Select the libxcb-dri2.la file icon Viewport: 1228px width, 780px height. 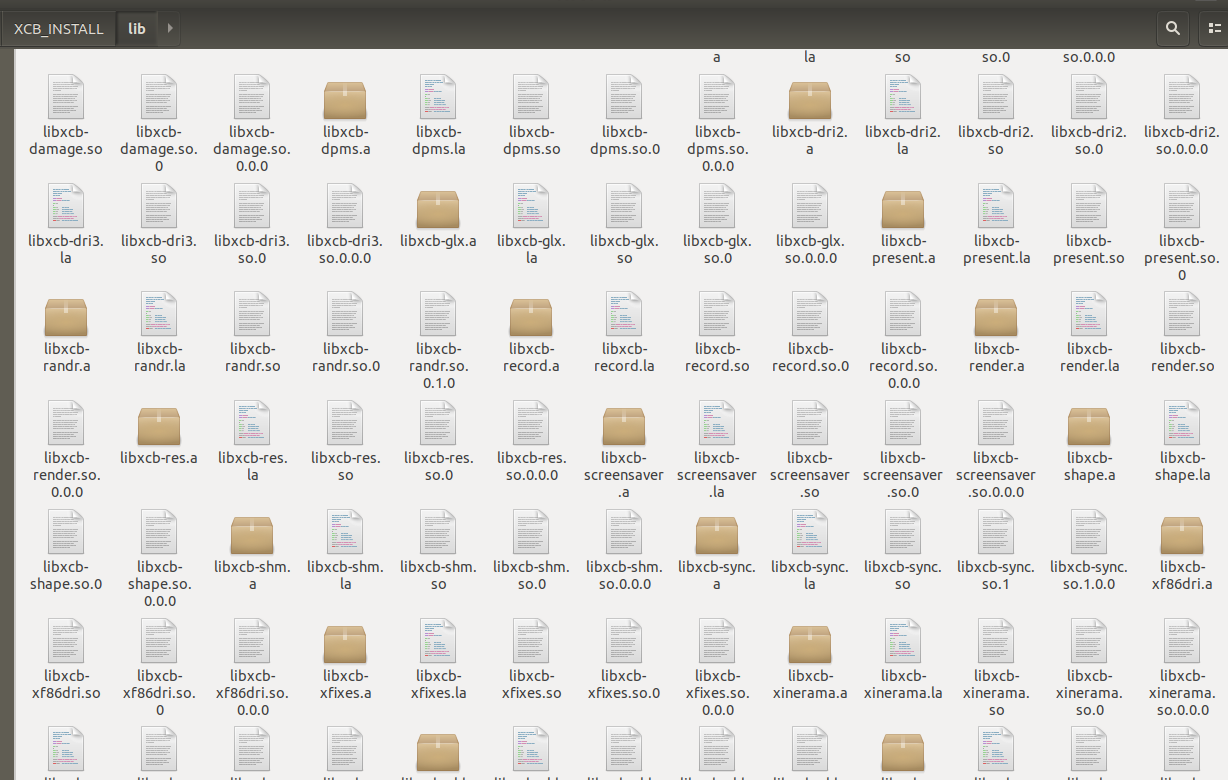coord(903,98)
